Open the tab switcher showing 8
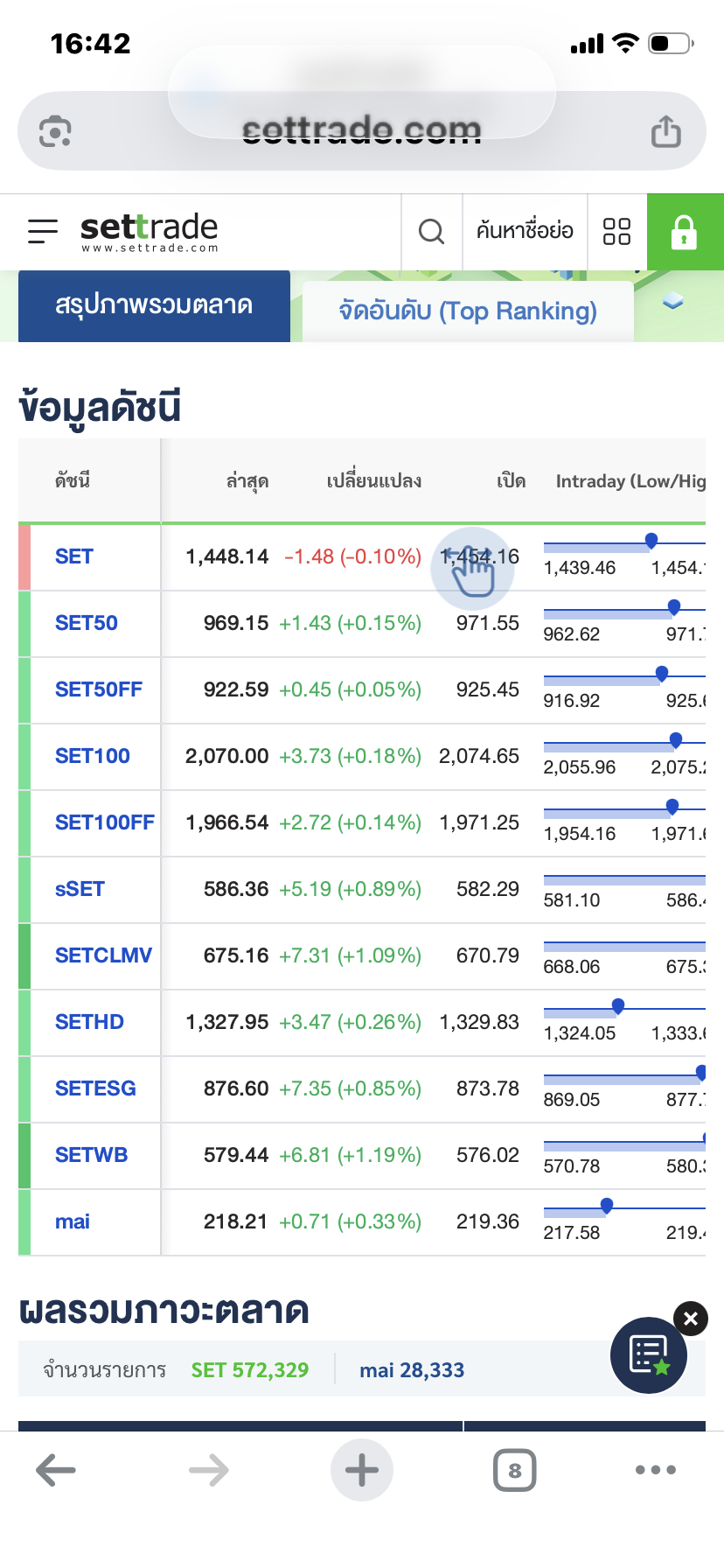This screenshot has width=724, height=1568. tap(514, 1470)
